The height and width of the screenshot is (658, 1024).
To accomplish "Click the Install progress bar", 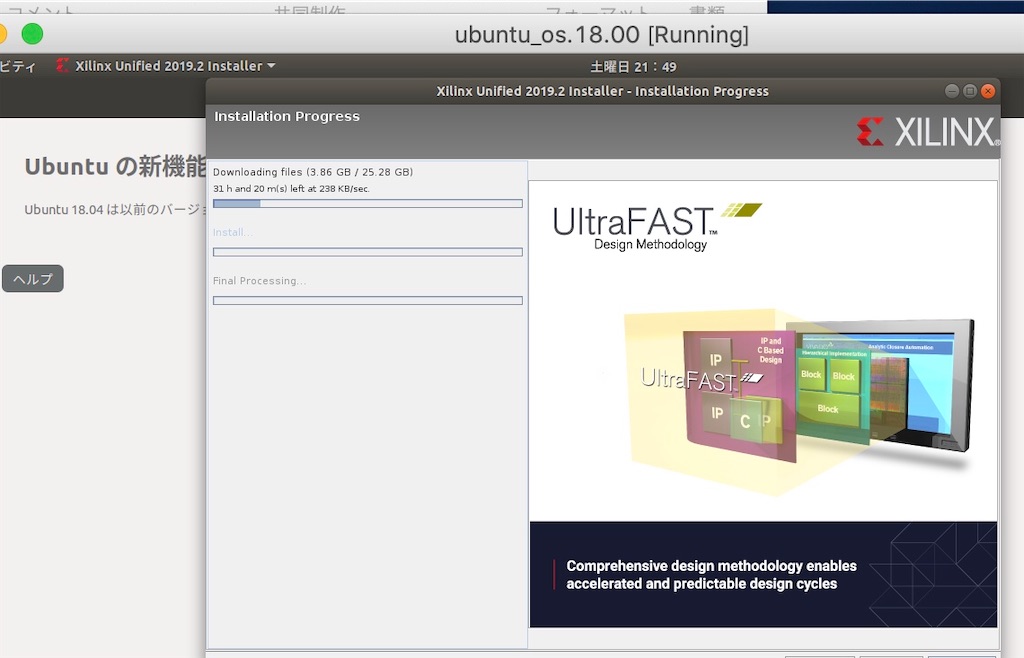I will coord(368,252).
